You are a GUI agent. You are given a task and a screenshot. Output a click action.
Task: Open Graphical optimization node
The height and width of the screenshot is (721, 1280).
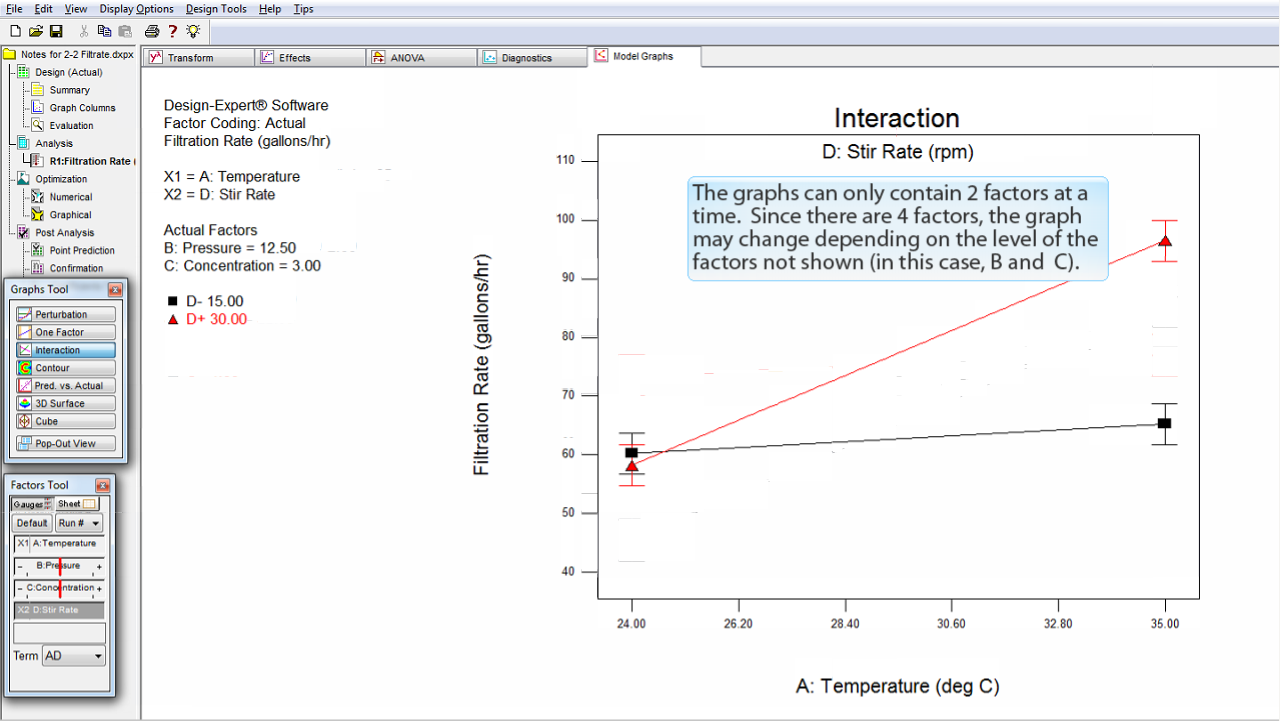[62, 215]
